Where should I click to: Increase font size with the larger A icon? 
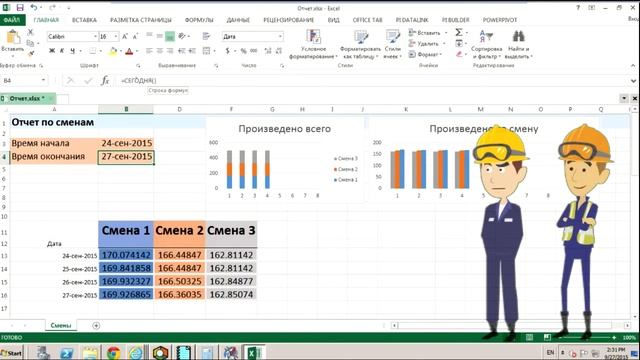(x=125, y=37)
